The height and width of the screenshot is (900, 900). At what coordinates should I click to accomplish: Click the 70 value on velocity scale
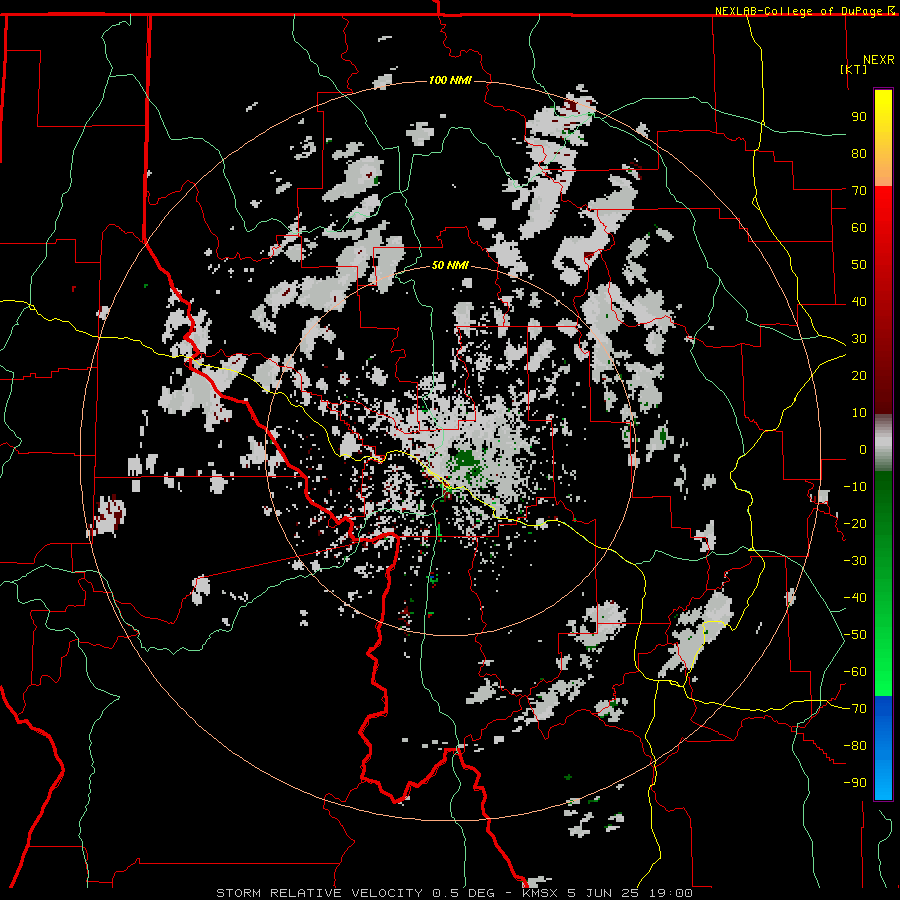point(859,191)
